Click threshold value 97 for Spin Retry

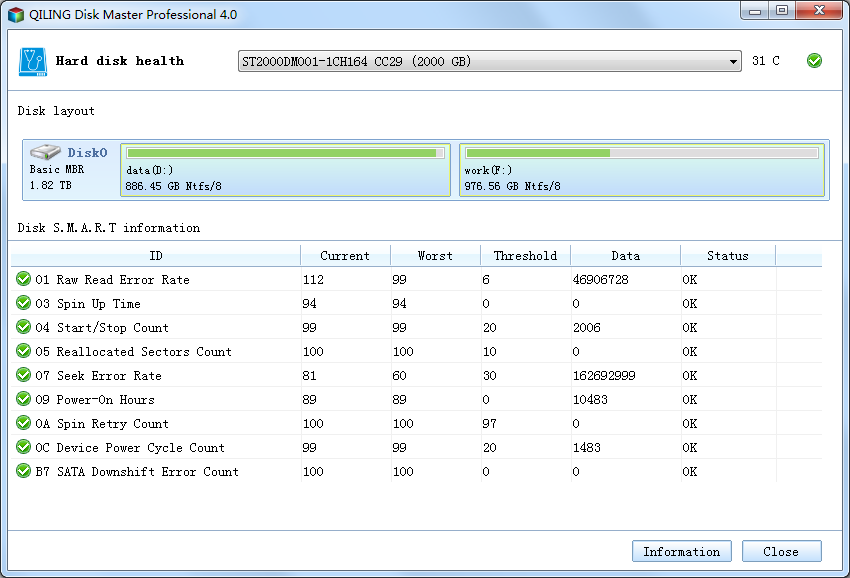click(490, 423)
